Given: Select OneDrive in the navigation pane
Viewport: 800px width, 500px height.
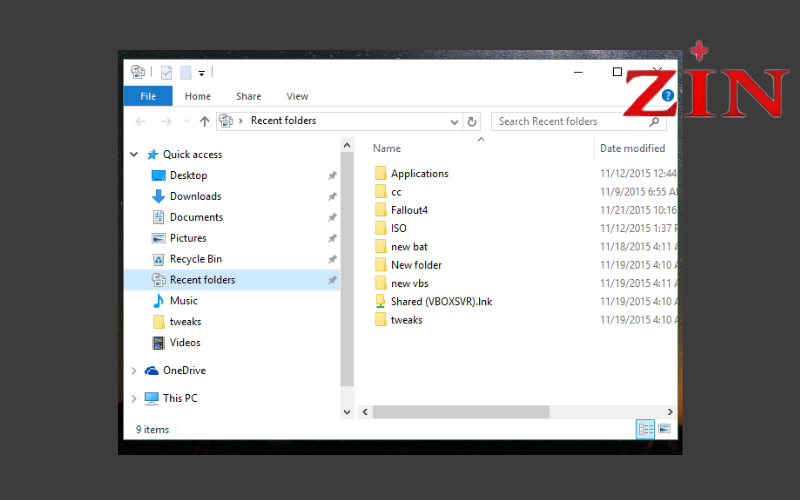Looking at the screenshot, I should point(184,370).
